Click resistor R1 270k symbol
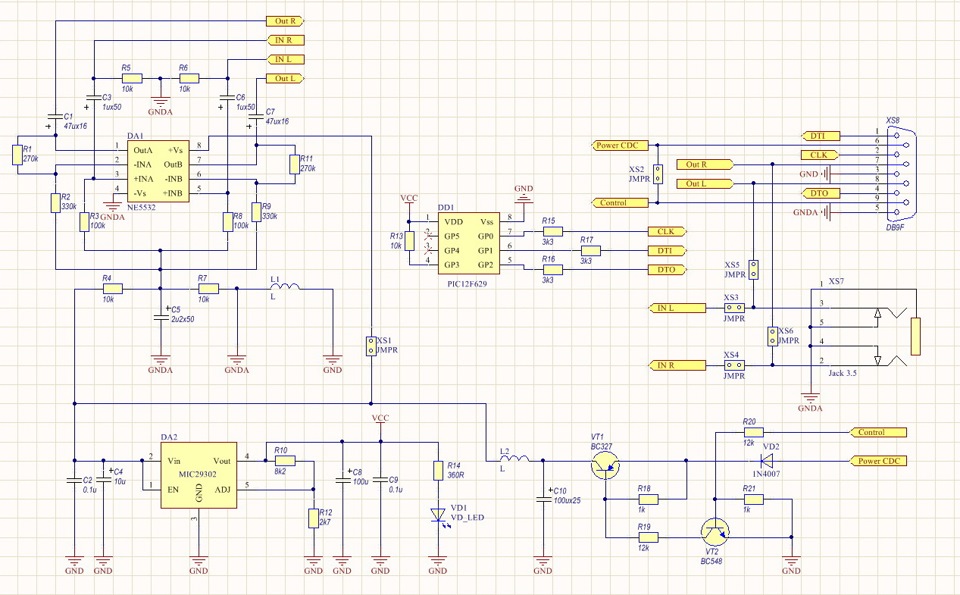960x595 pixels. (17, 155)
